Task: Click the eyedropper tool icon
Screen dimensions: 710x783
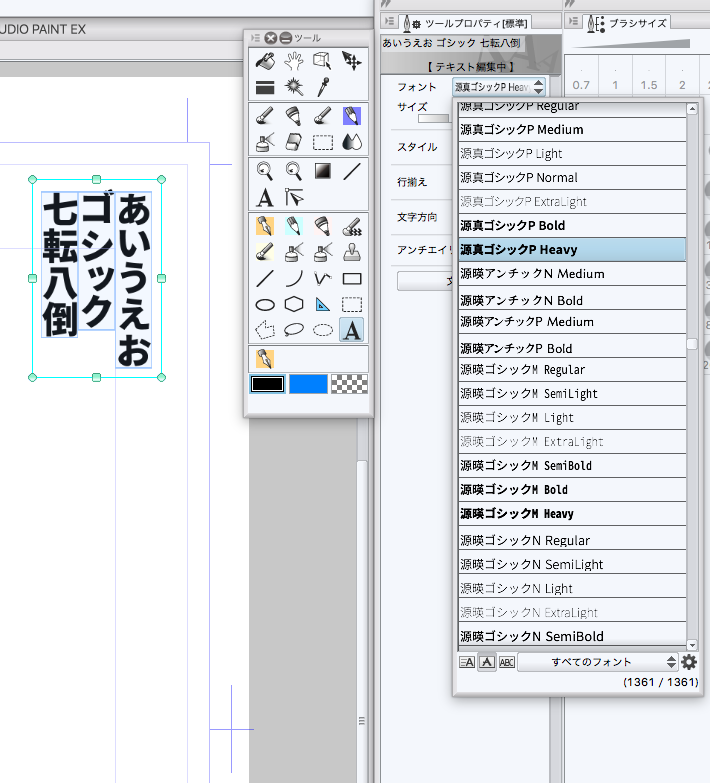Action: 322,87
